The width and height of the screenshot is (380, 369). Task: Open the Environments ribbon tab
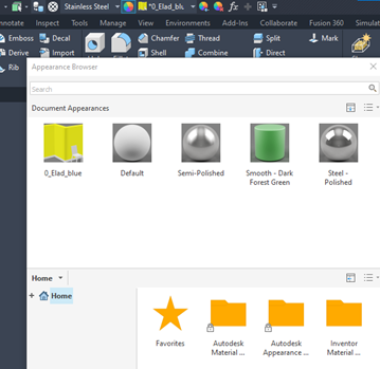[188, 23]
